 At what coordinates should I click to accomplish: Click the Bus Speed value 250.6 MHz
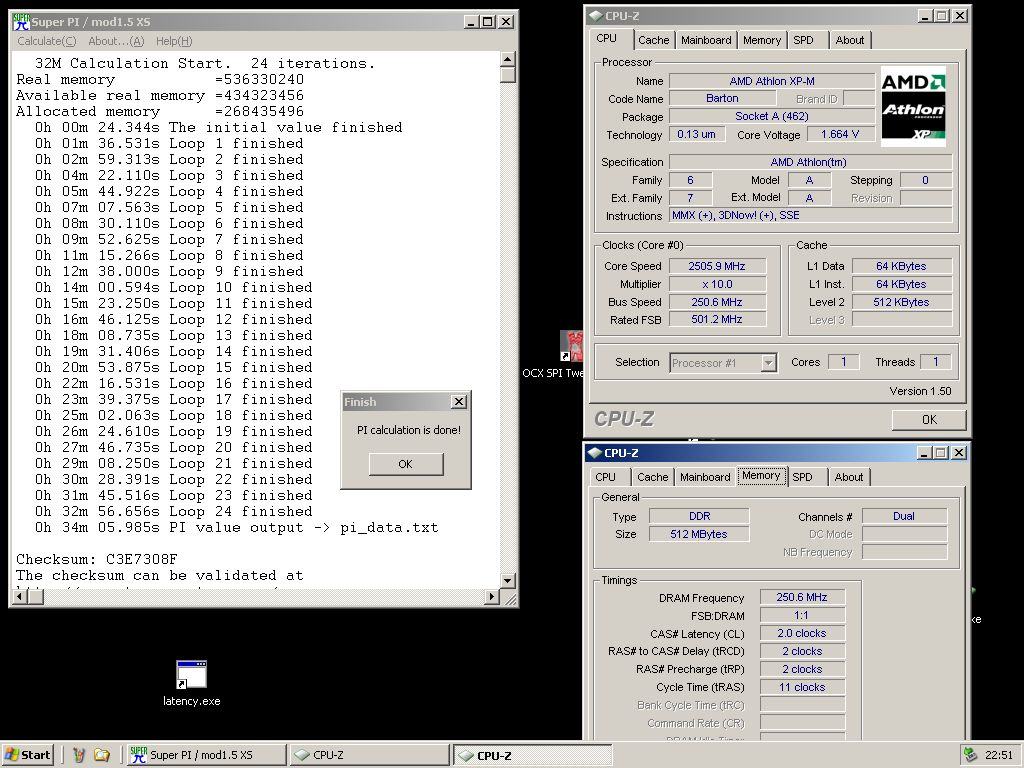717,302
